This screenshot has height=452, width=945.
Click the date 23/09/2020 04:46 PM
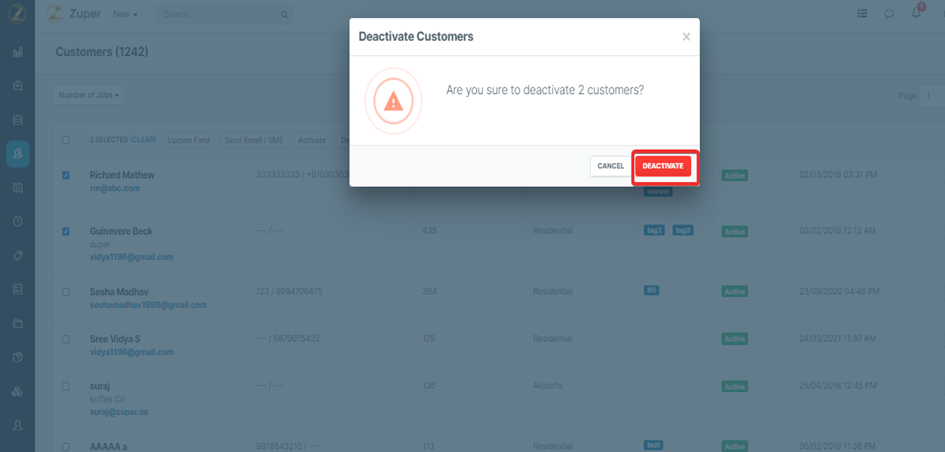point(838,292)
